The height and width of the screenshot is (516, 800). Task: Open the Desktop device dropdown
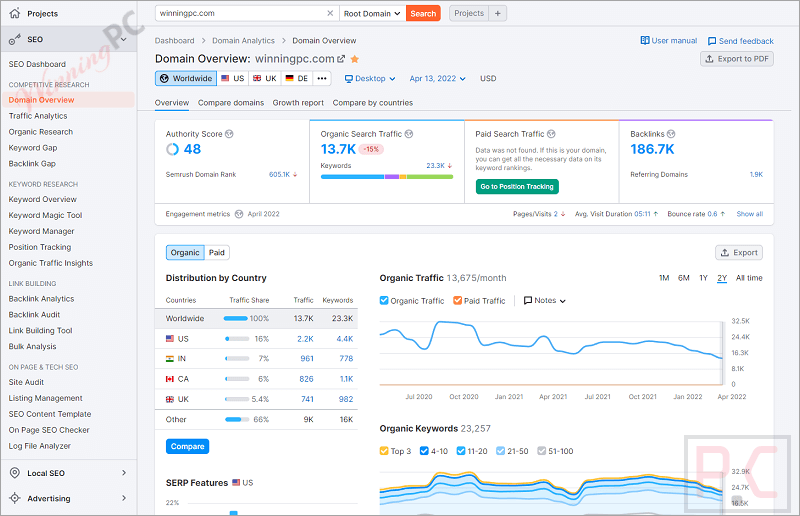click(x=370, y=79)
